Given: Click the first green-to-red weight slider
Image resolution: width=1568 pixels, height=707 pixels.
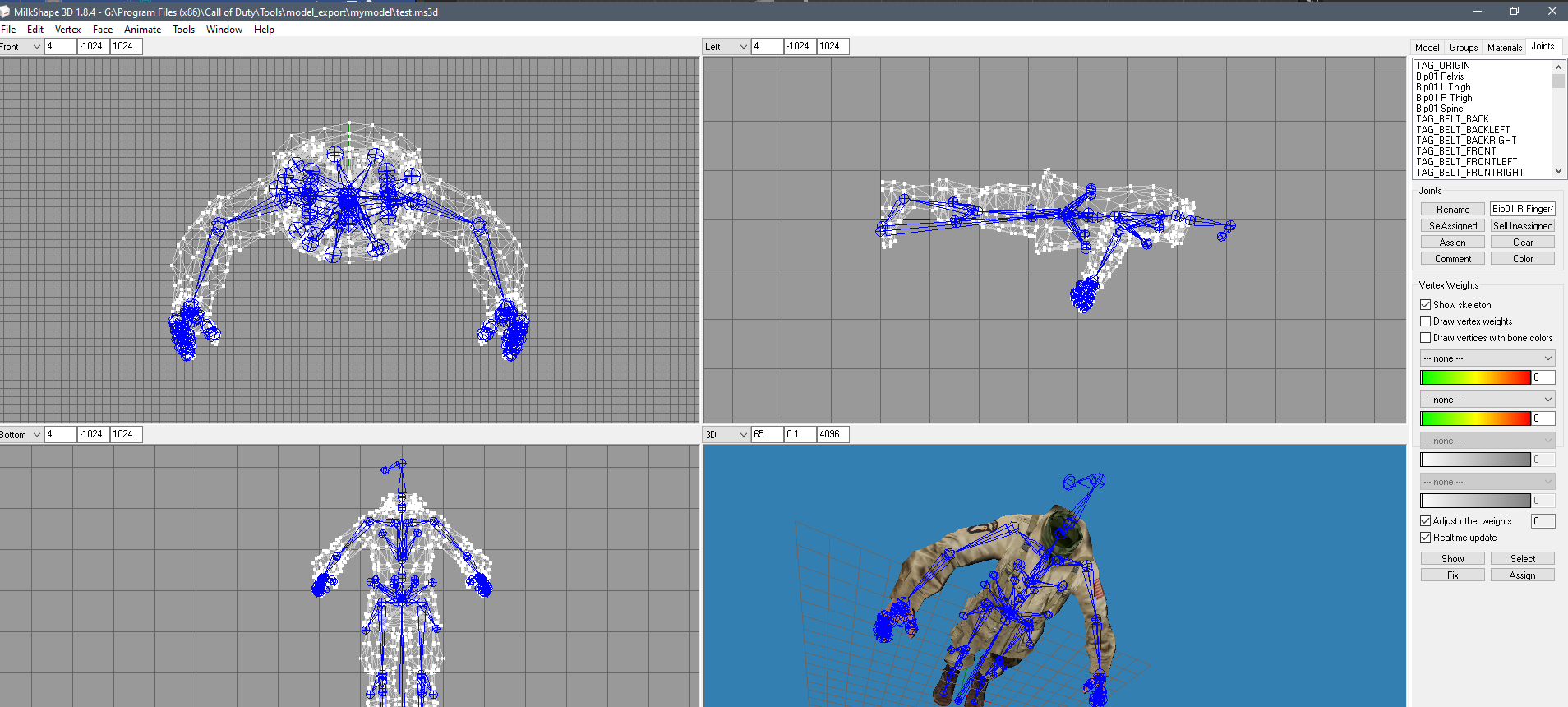Looking at the screenshot, I should pos(1475,377).
